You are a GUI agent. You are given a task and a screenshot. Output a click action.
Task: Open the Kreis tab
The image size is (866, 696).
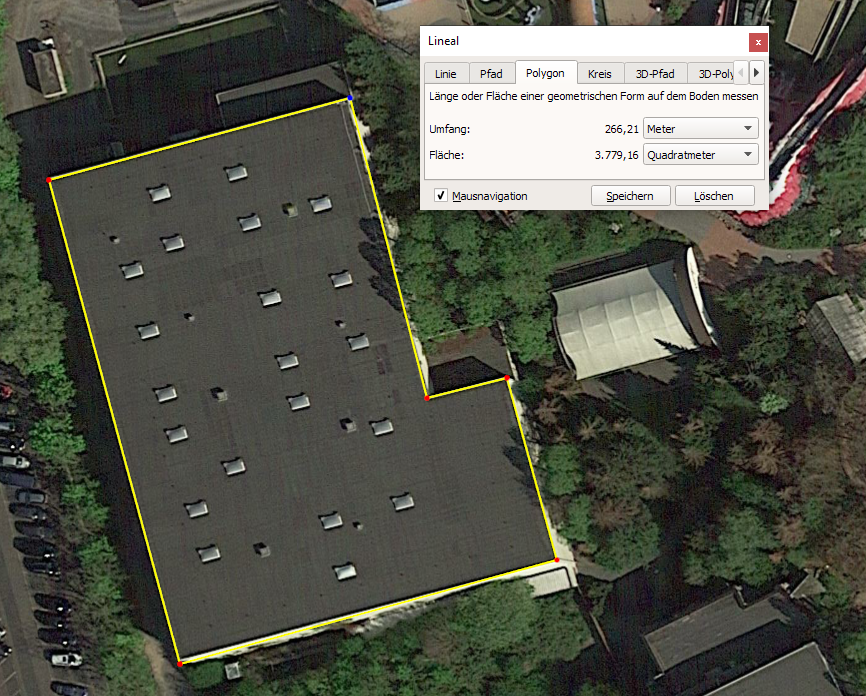599,74
